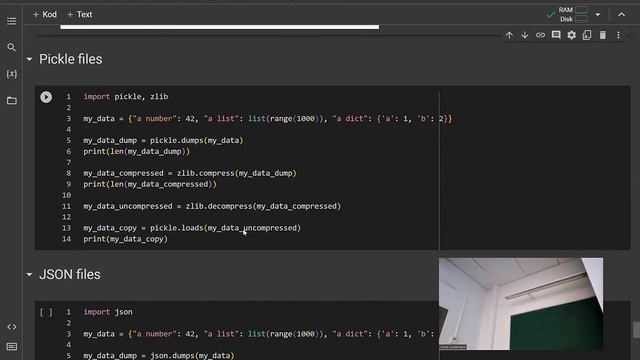Screen dimensions: 640x360
Task: Open the table of contents sidebar icon
Action: point(11,21)
